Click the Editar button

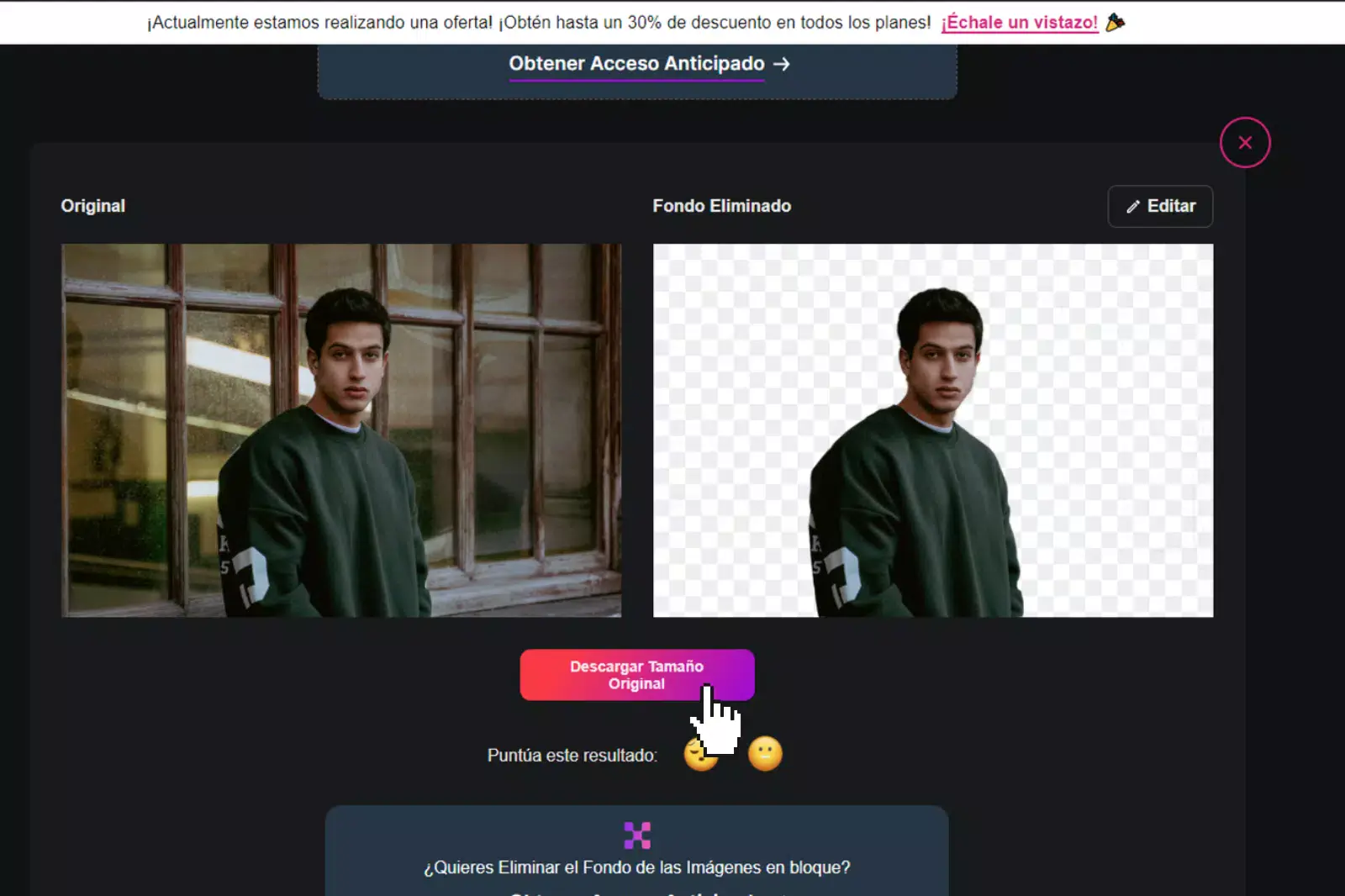(1160, 206)
